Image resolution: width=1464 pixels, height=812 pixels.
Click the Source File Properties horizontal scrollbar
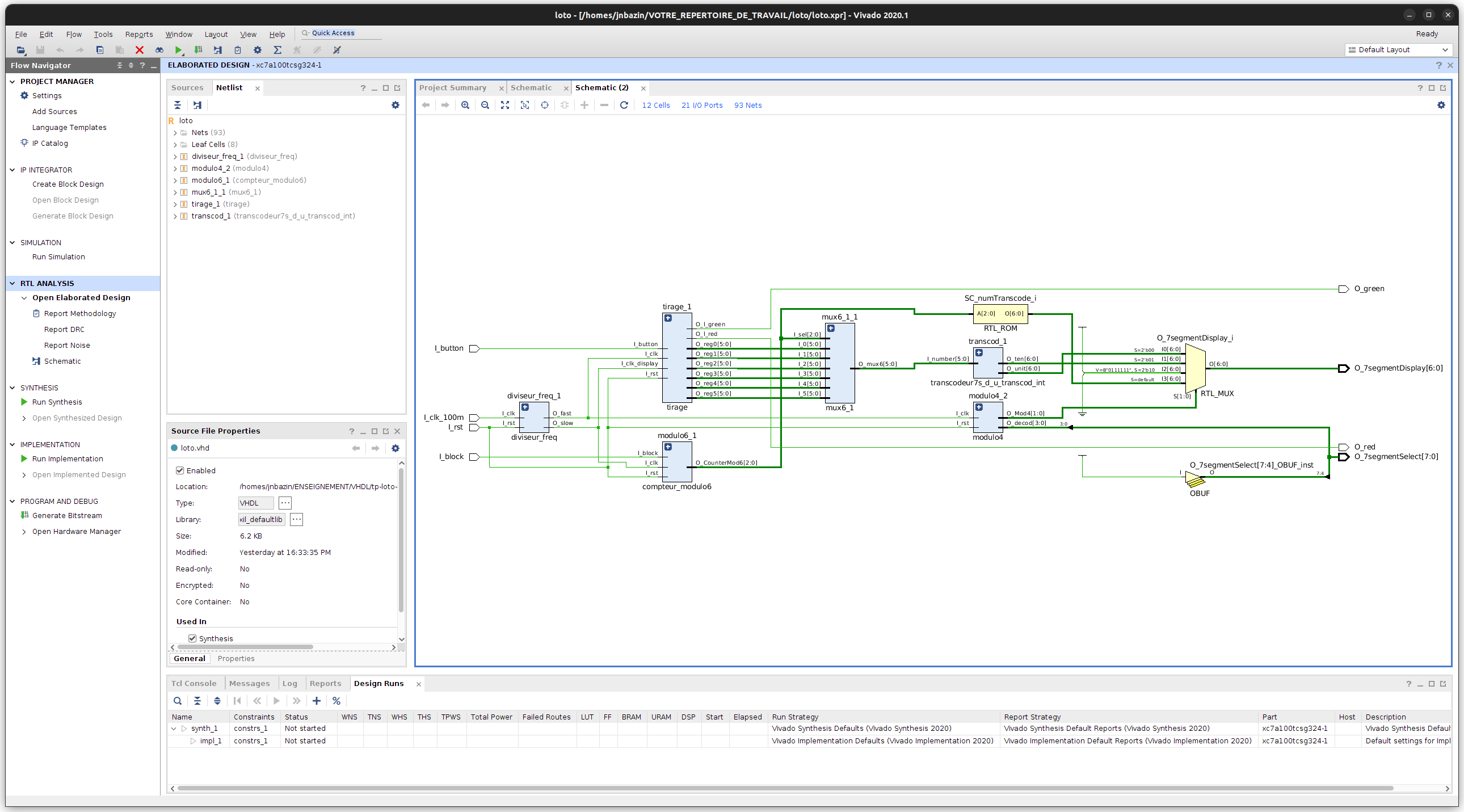[x=246, y=647]
